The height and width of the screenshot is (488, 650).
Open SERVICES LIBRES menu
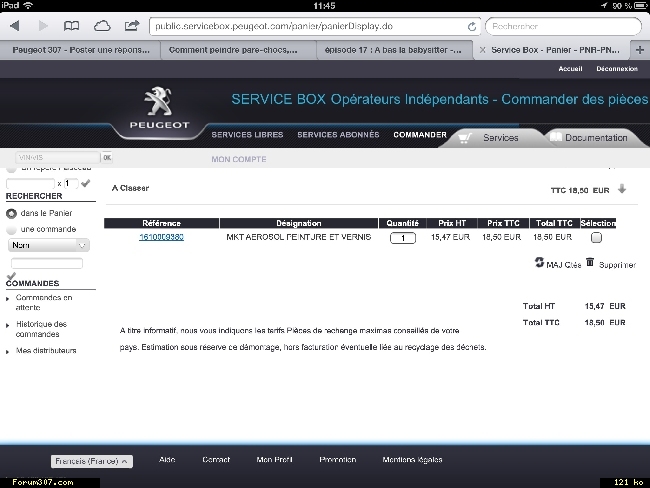pos(247,135)
